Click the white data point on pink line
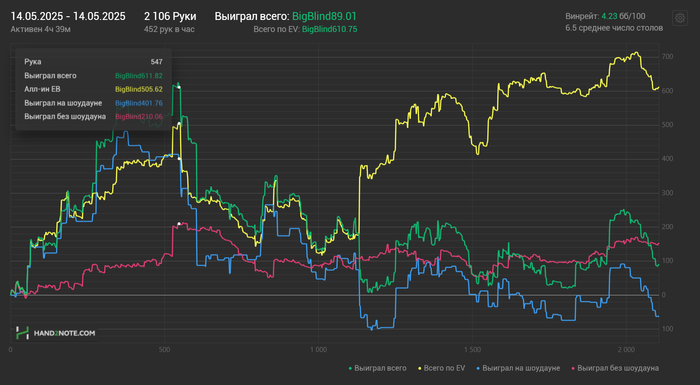700x385 pixels. pos(179,223)
